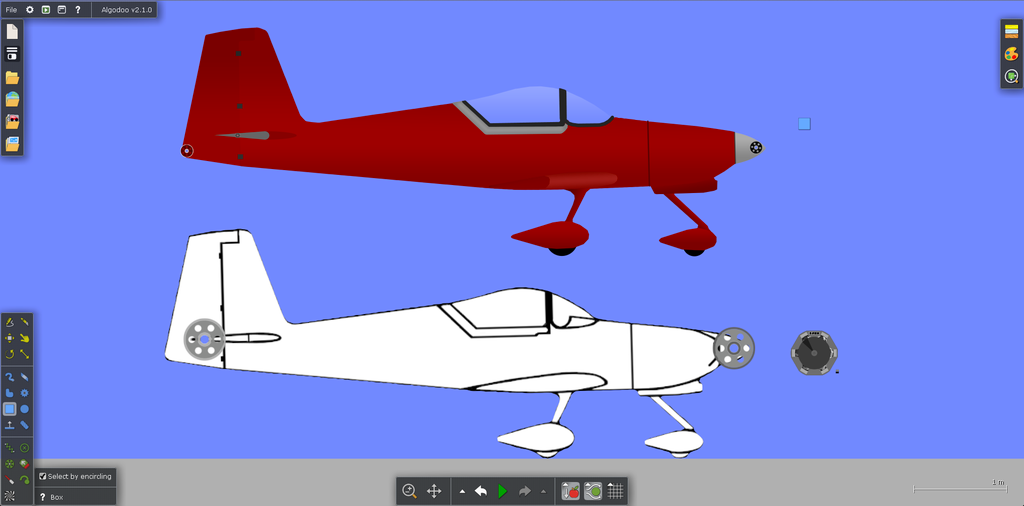Viewport: 1024px width, 506px height.
Task: Click the Zoom tool in bottom bar
Action: pos(409,491)
